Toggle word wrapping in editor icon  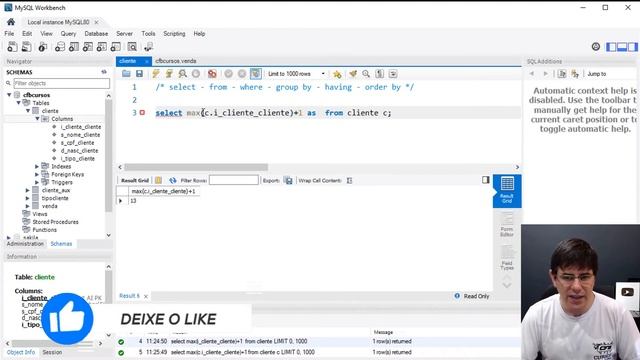click(x=393, y=74)
